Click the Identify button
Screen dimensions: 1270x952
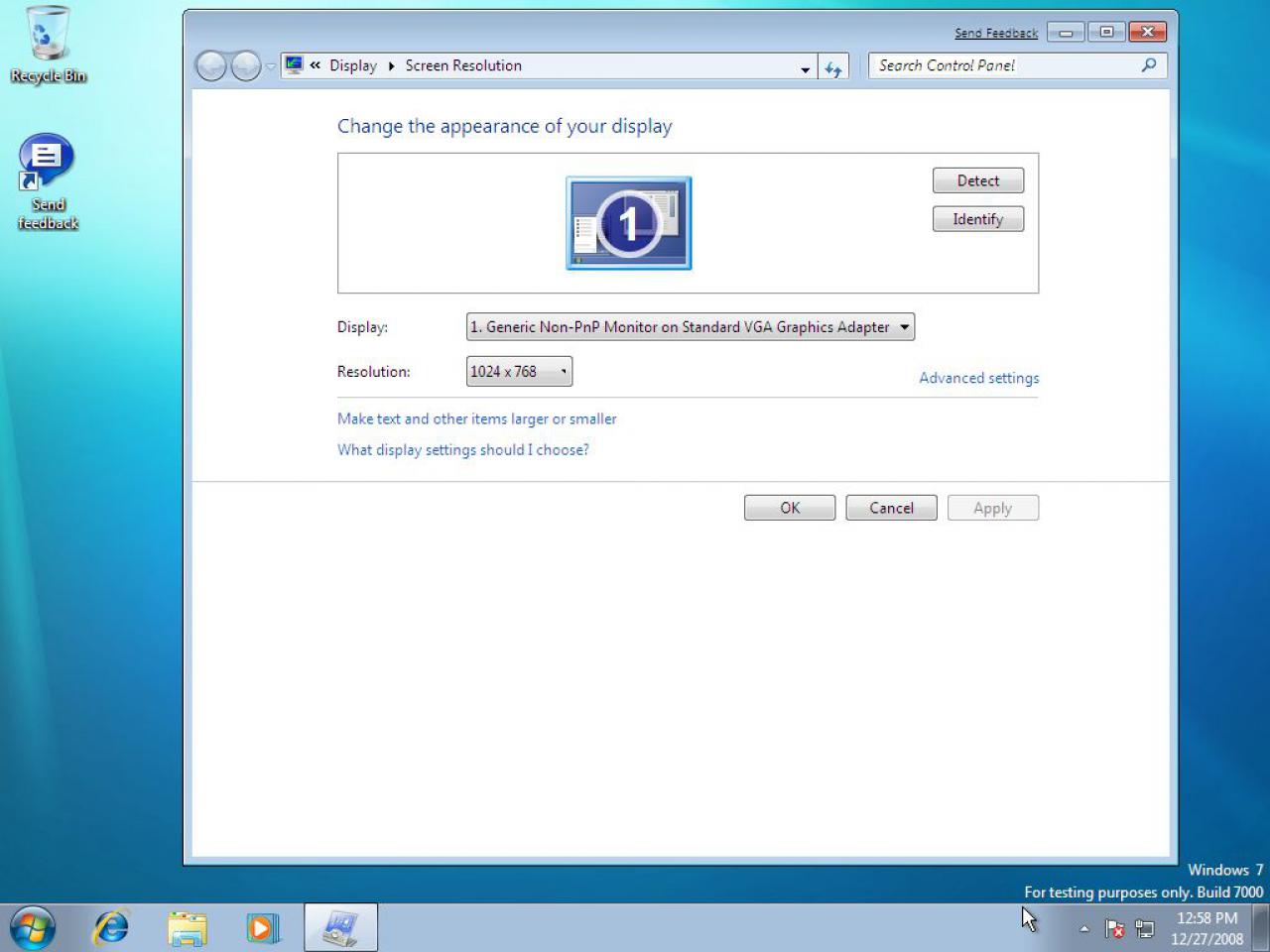pyautogui.click(x=978, y=219)
